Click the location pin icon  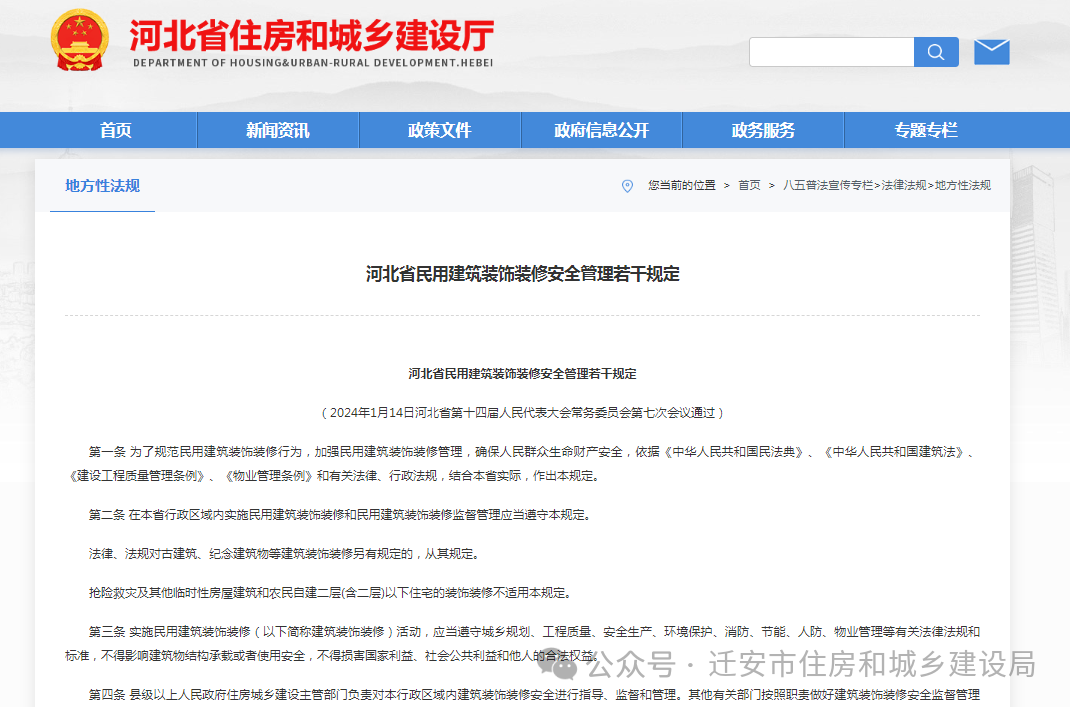pyautogui.click(x=627, y=186)
